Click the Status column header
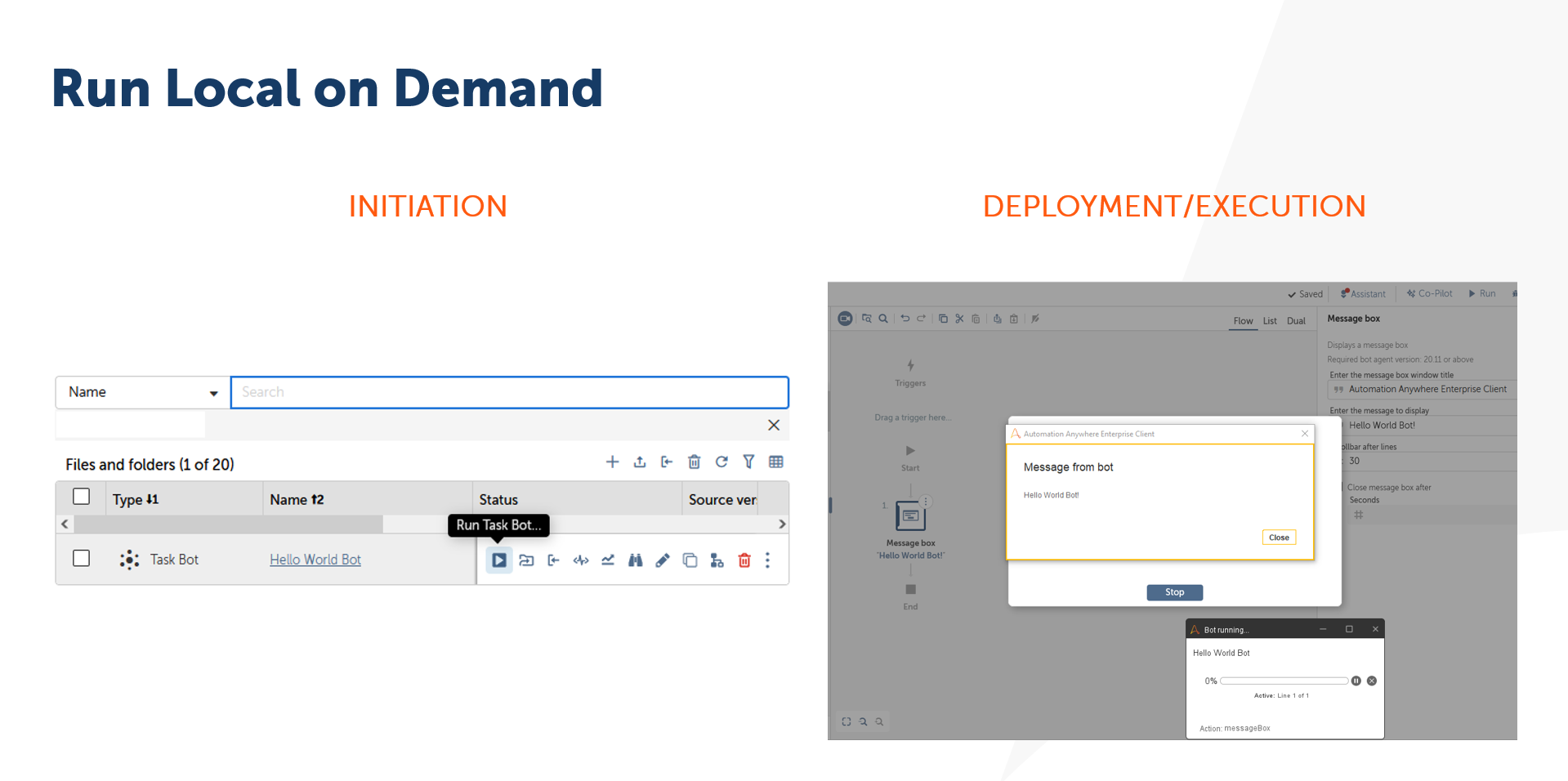 pos(498,499)
